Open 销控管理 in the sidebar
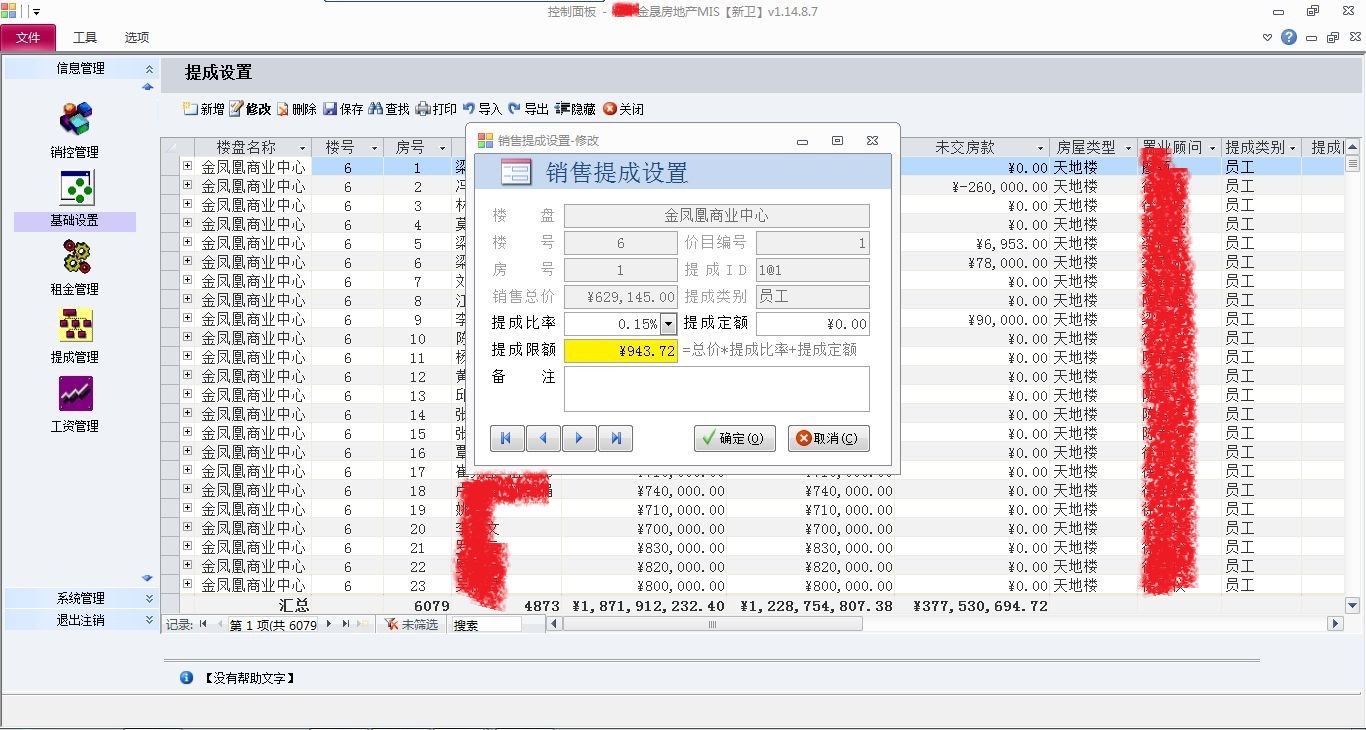Image resolution: width=1366 pixels, height=730 pixels. click(x=75, y=129)
